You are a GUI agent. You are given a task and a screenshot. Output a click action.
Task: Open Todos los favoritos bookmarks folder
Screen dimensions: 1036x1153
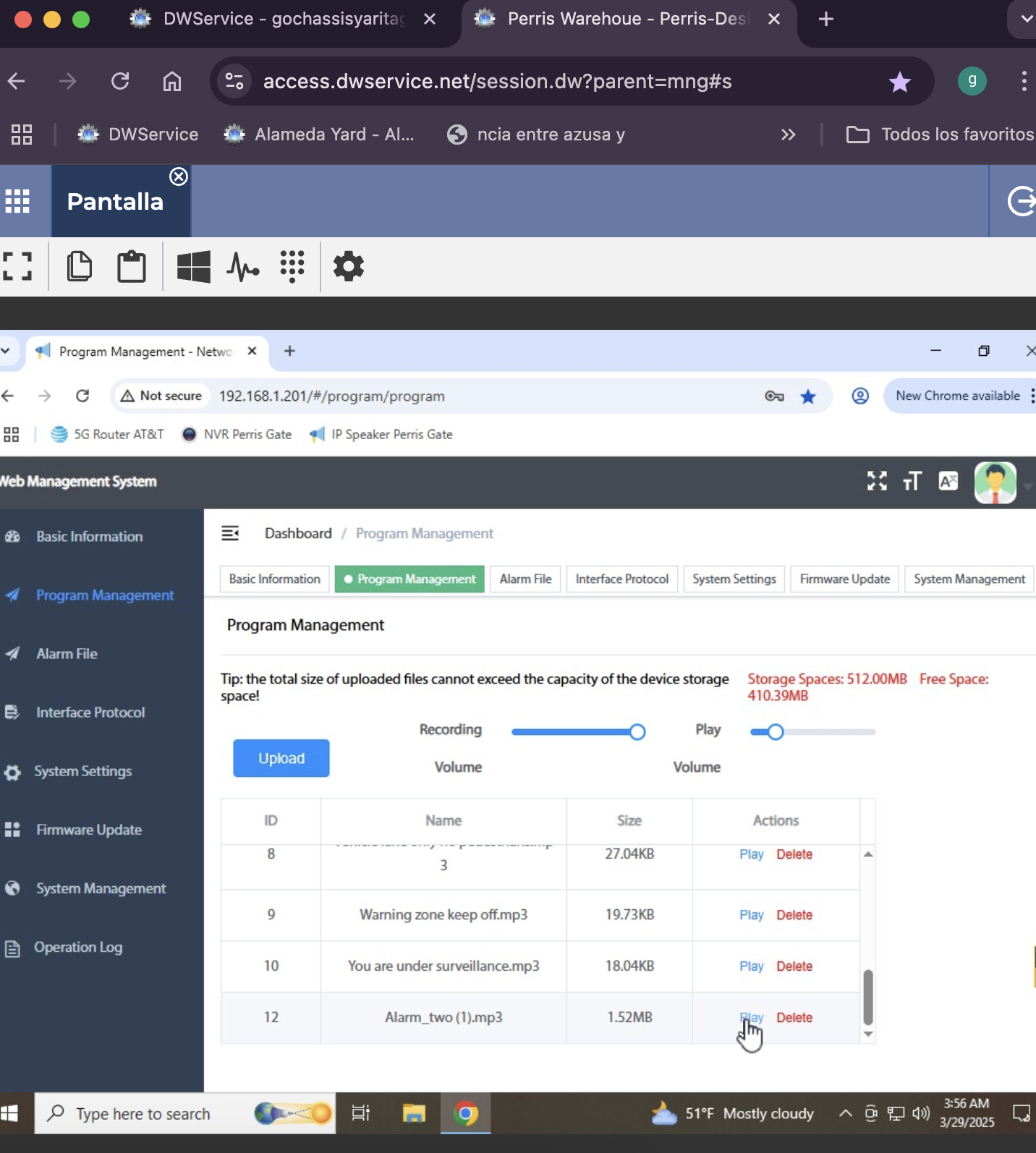click(940, 135)
